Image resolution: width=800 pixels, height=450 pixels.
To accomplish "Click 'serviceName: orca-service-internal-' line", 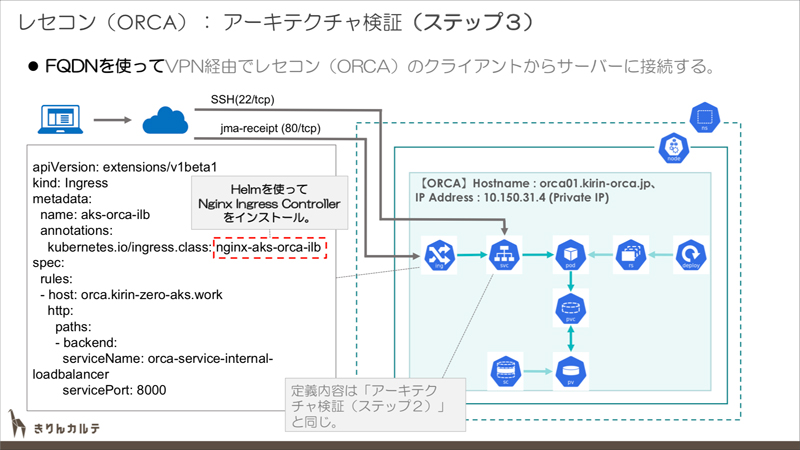I will pos(168,359).
